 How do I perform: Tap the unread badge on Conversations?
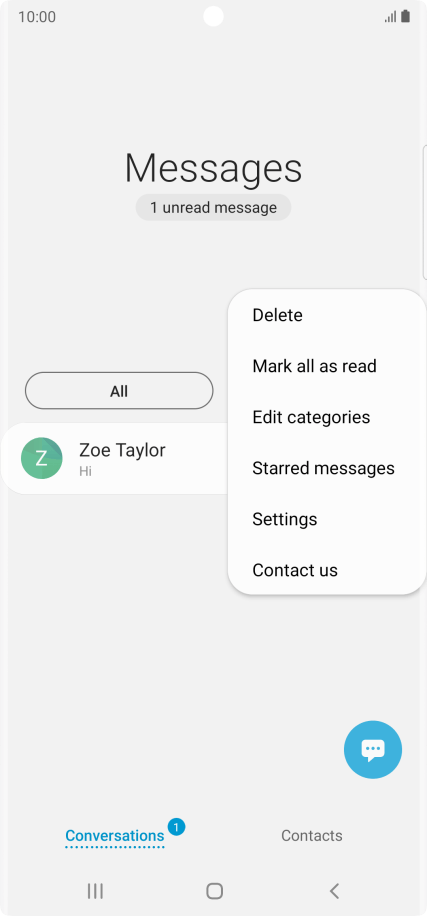176,827
